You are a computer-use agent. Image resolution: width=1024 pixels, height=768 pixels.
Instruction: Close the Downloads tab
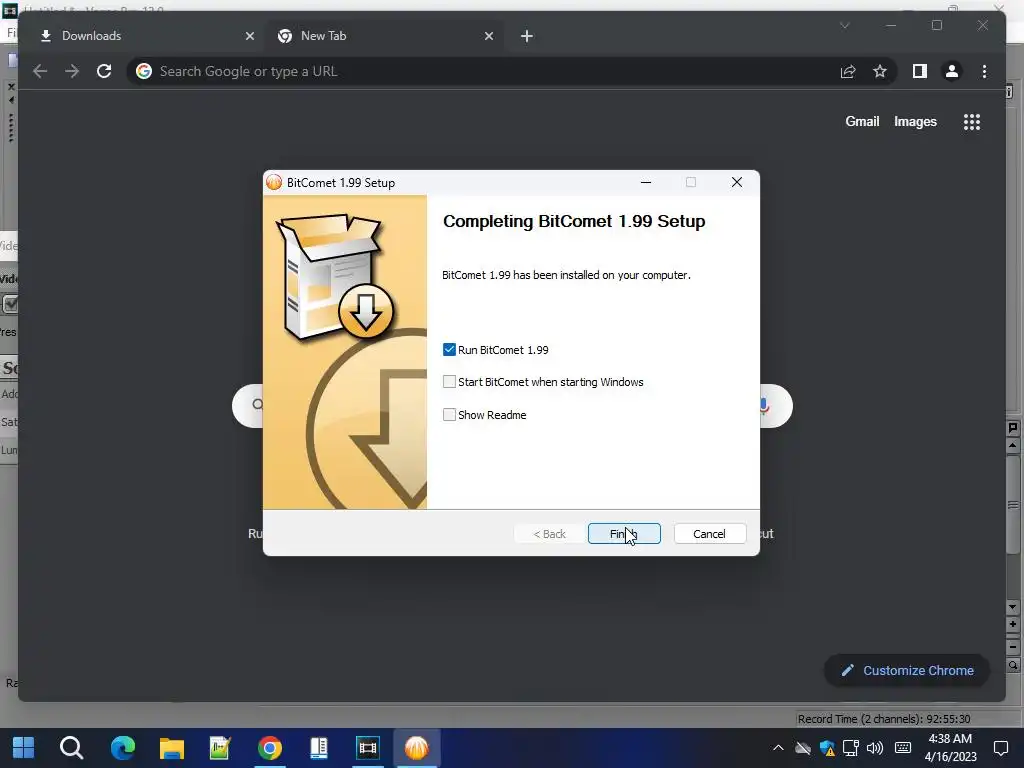pos(249,36)
